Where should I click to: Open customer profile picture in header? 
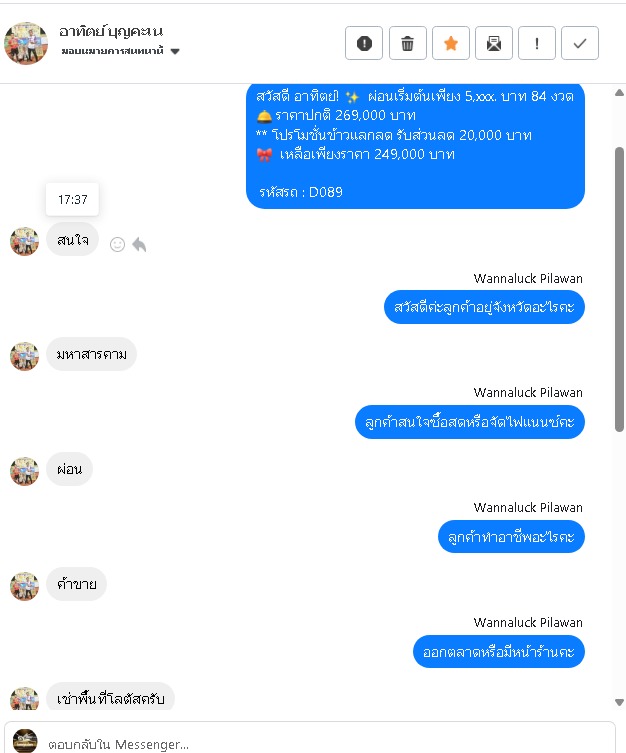(x=26, y=43)
